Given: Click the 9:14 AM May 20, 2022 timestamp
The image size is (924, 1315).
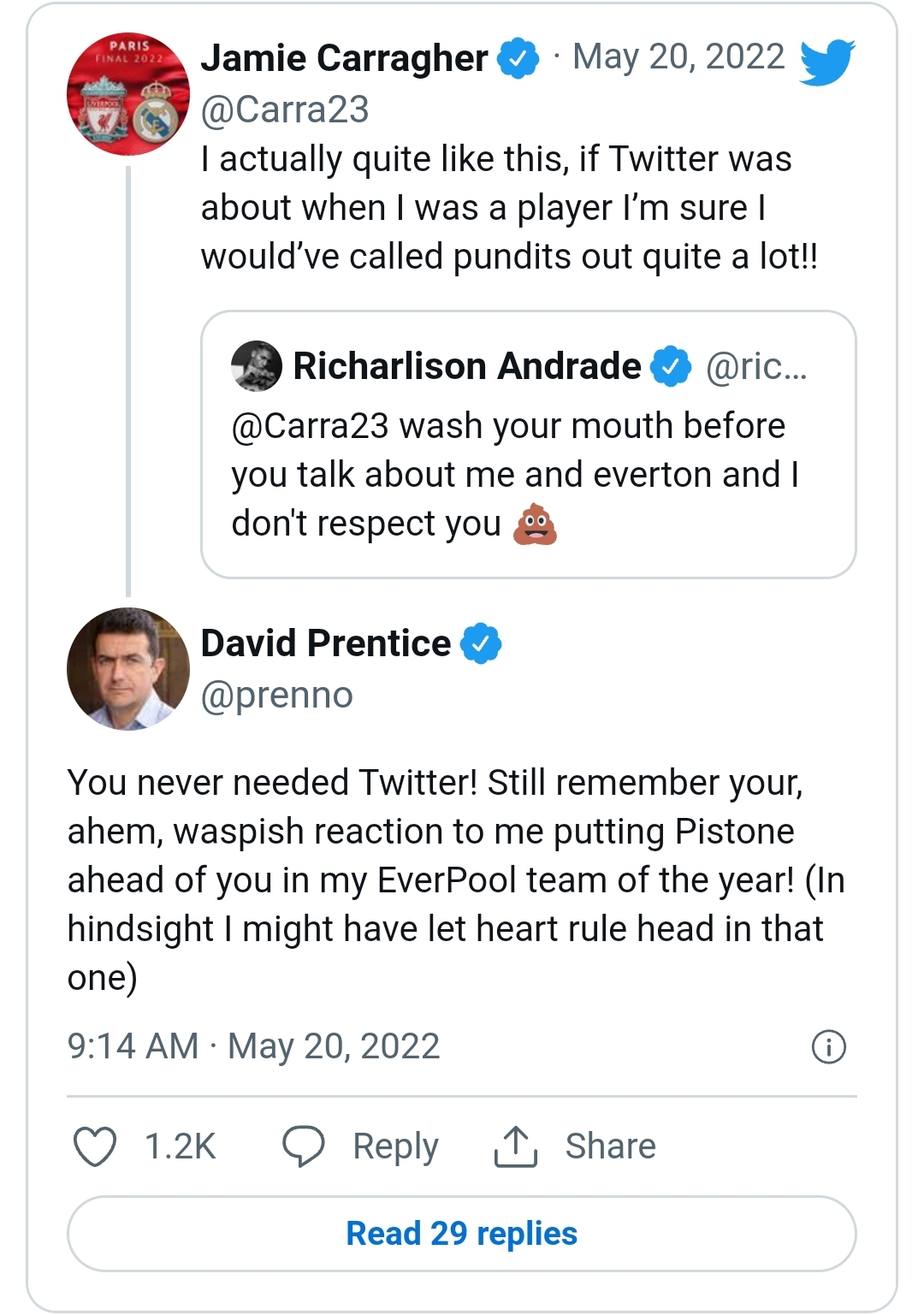Looking at the screenshot, I should click(253, 1046).
